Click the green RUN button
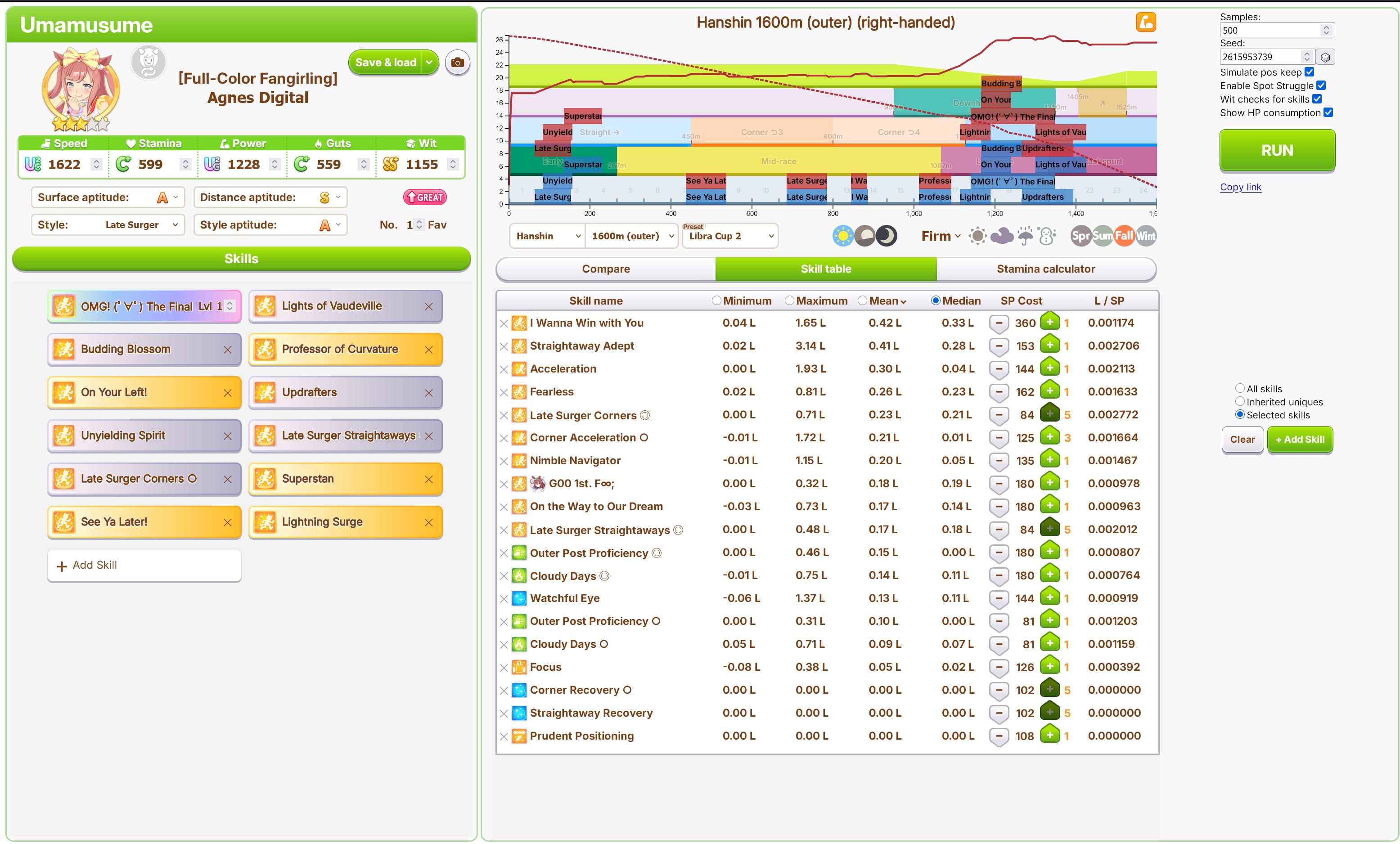This screenshot has height=844, width=1400. coord(1277,150)
